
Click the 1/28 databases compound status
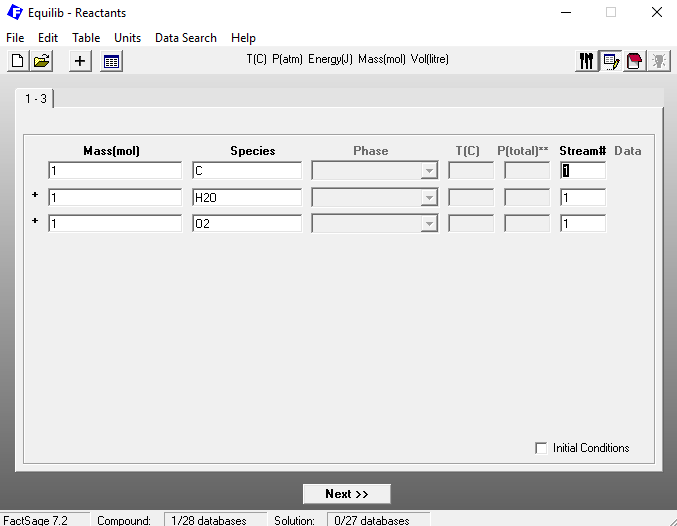pyautogui.click(x=215, y=520)
